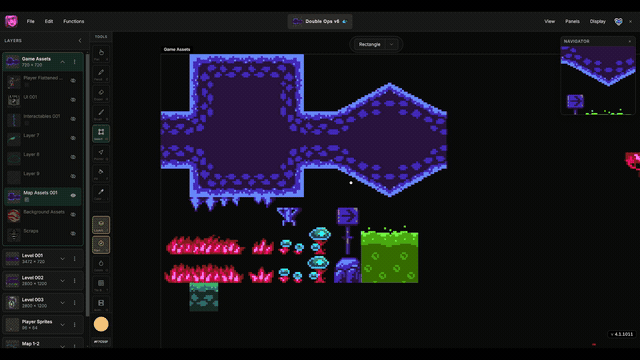
Task: Open the Panels menu
Action: point(572,21)
